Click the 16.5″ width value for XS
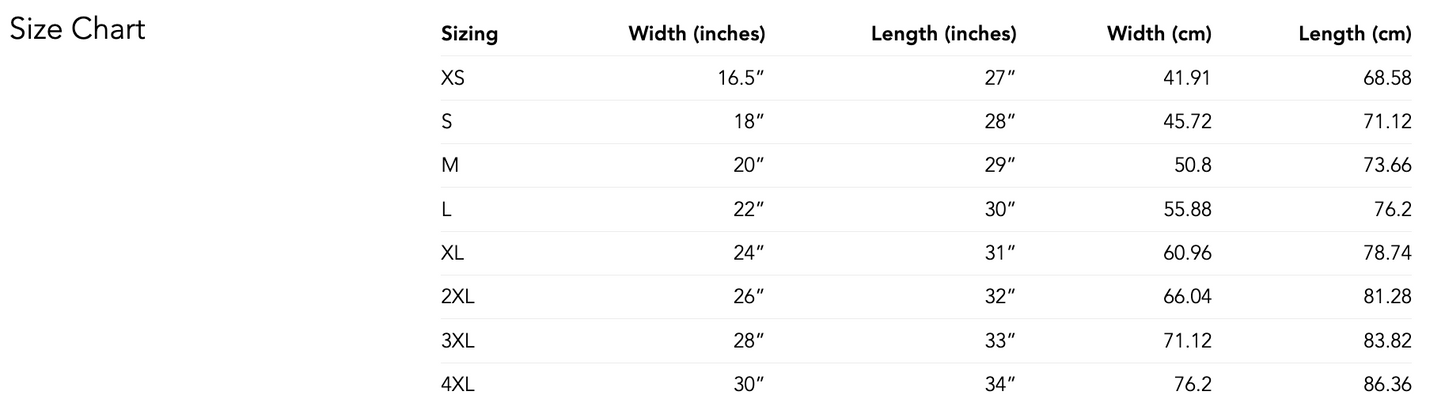This screenshot has width=1445, height=418. pos(741,78)
